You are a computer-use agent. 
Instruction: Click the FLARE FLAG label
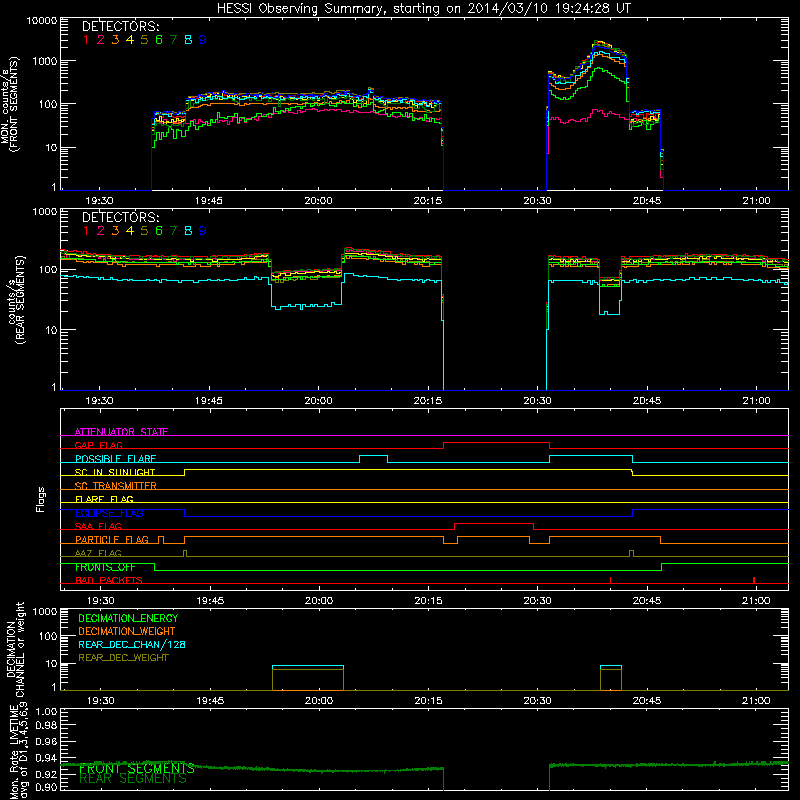point(104,499)
